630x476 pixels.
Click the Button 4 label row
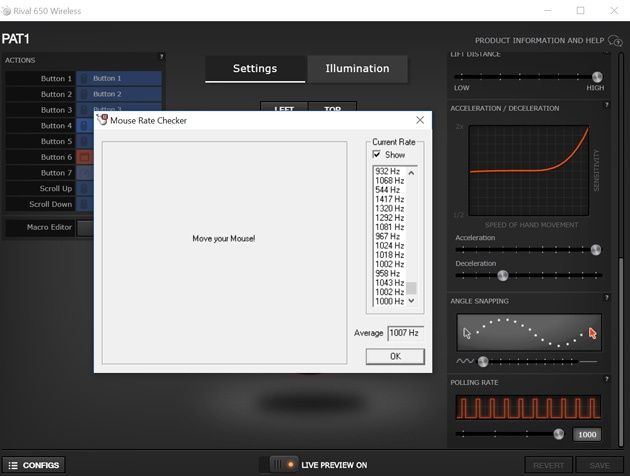tap(40, 126)
